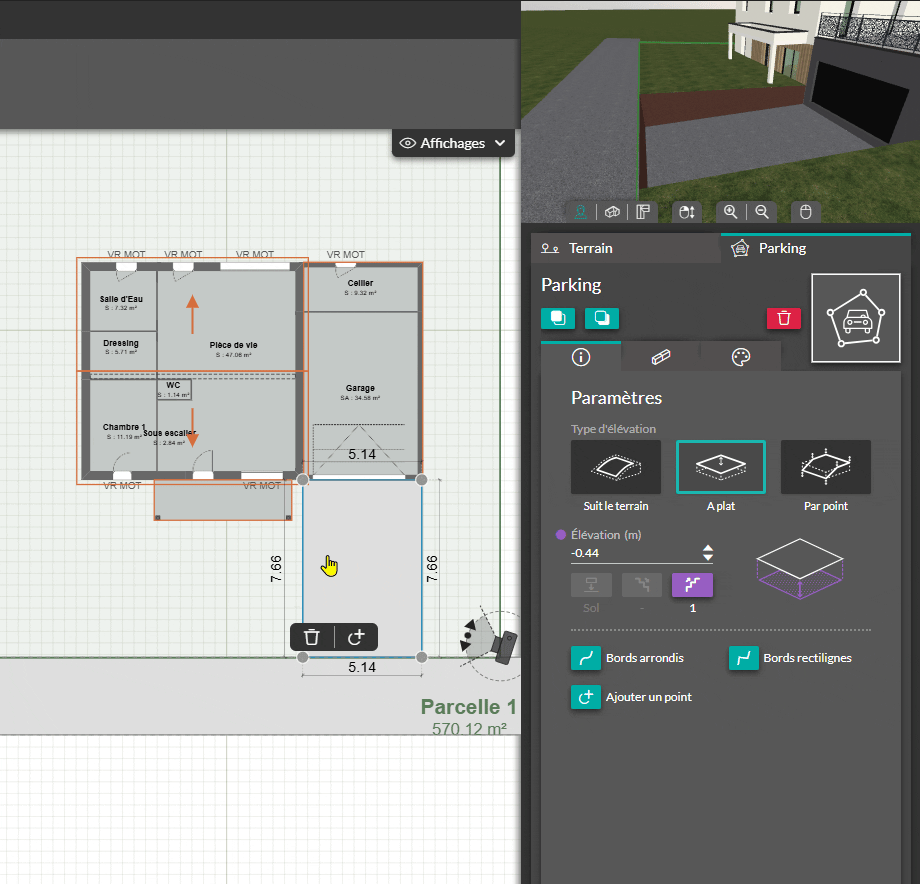Apply Bords rectilignes to the parking
This screenshot has height=884, width=920.
click(x=743, y=658)
